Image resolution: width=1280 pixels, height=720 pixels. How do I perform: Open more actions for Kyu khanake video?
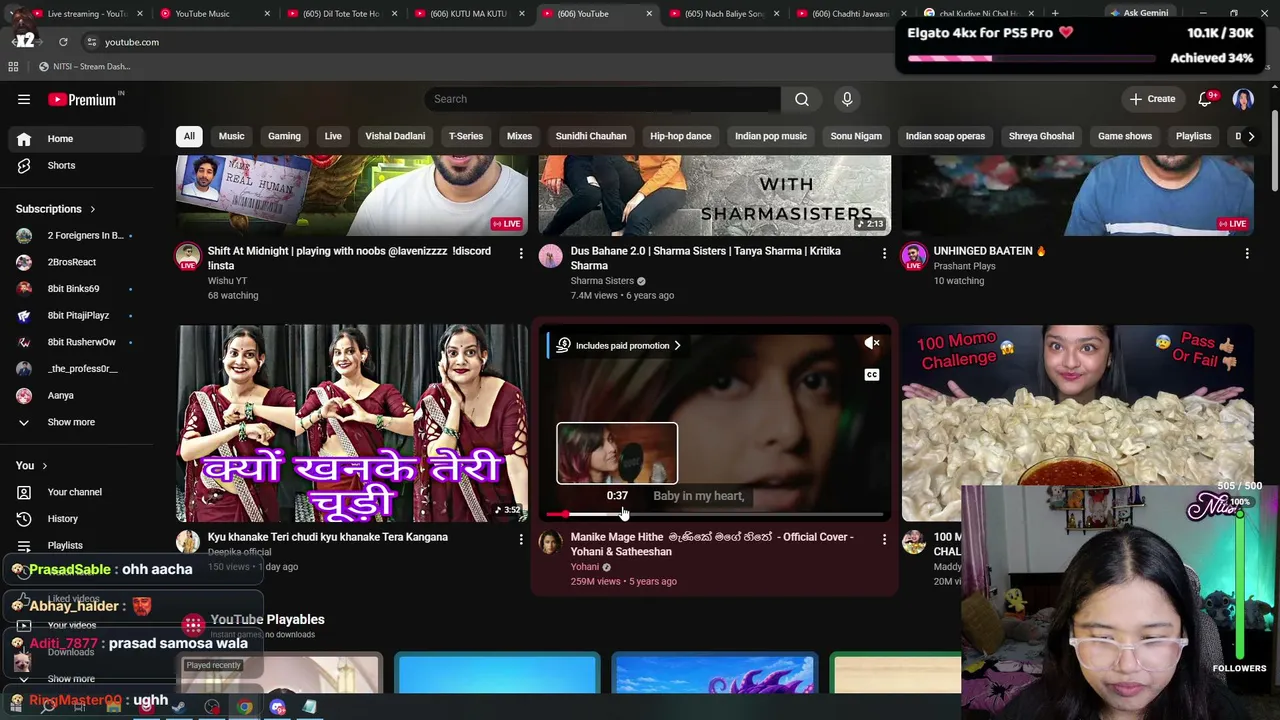coord(521,540)
